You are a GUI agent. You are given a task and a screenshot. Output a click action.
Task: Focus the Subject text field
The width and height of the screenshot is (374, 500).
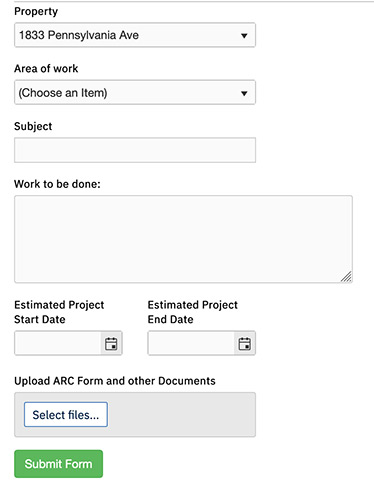pyautogui.click(x=135, y=150)
